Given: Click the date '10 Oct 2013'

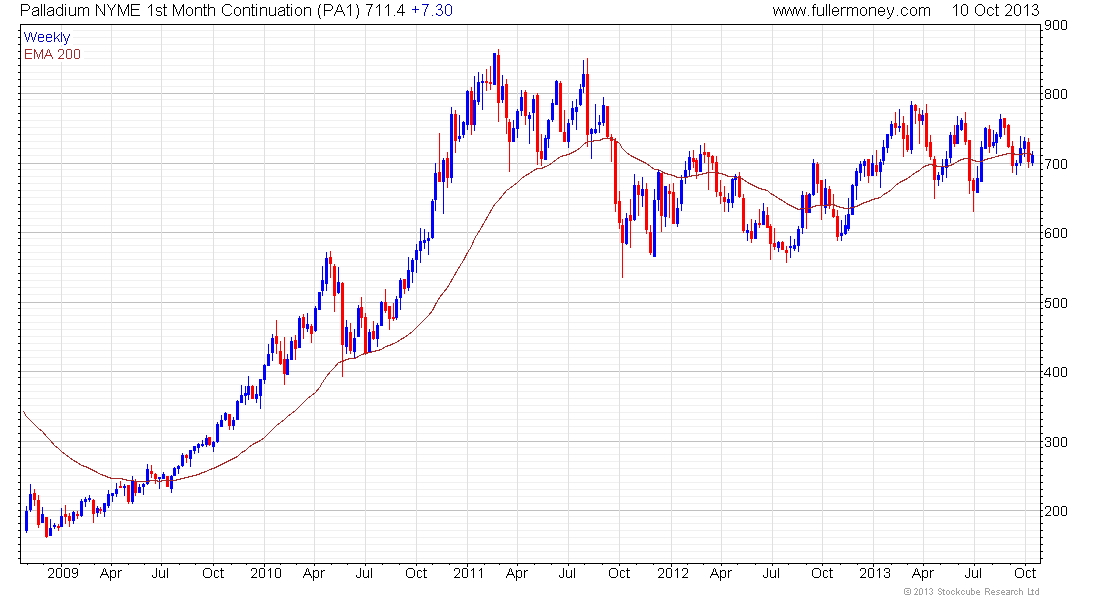Looking at the screenshot, I should pos(995,11).
